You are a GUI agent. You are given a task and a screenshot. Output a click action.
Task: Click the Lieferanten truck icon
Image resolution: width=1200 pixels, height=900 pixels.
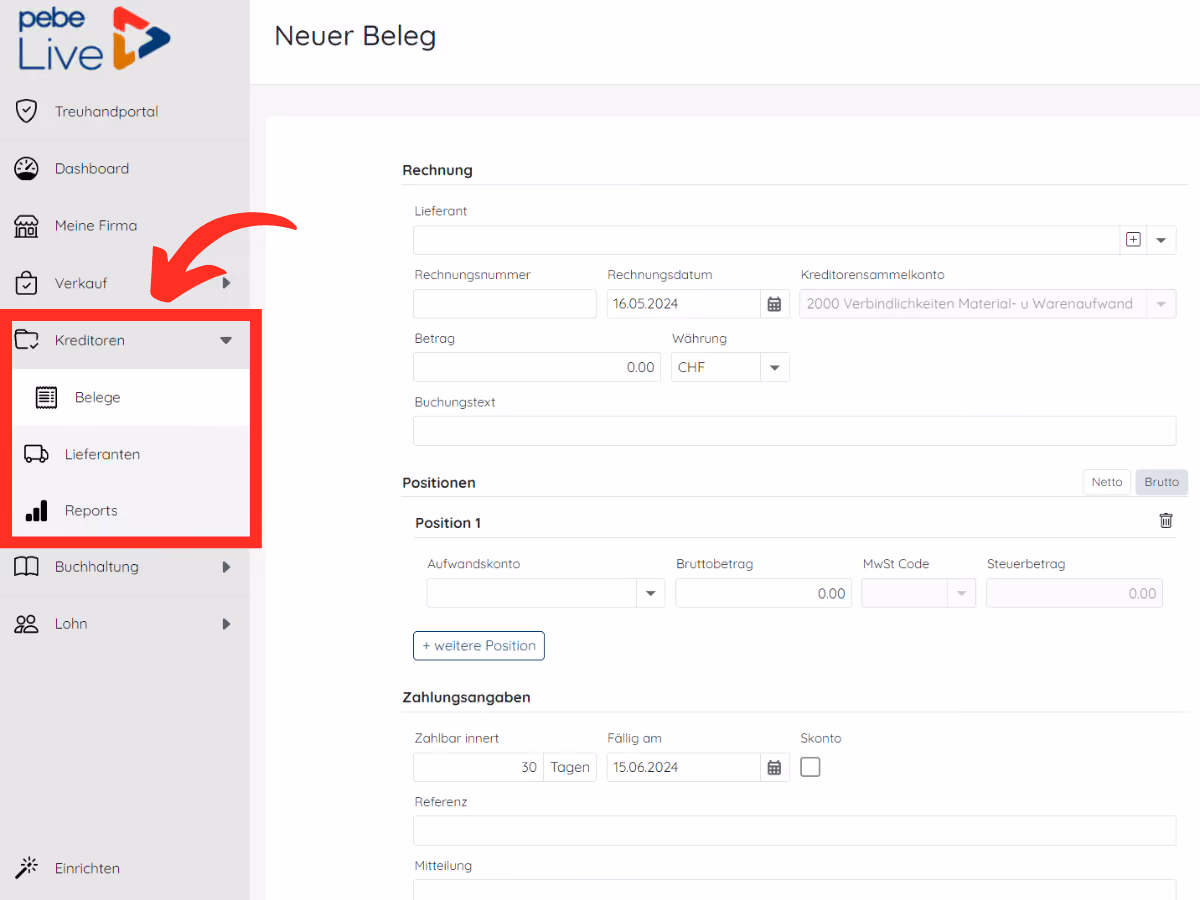point(36,454)
